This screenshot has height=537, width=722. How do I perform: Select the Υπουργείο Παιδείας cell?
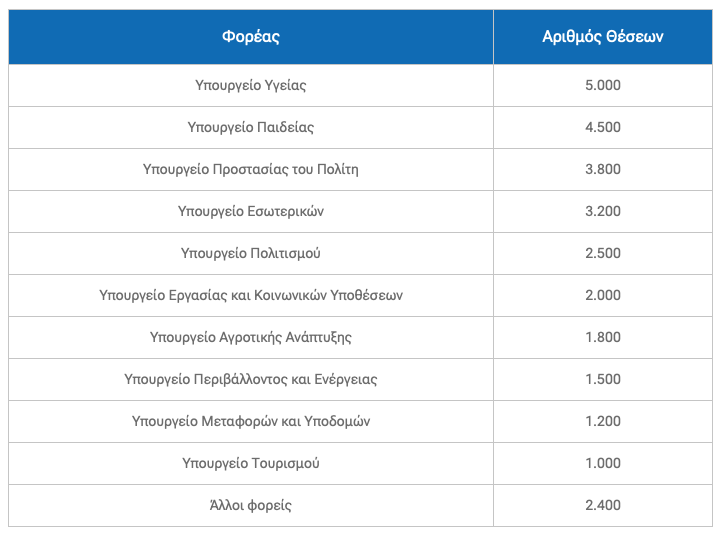(250, 127)
